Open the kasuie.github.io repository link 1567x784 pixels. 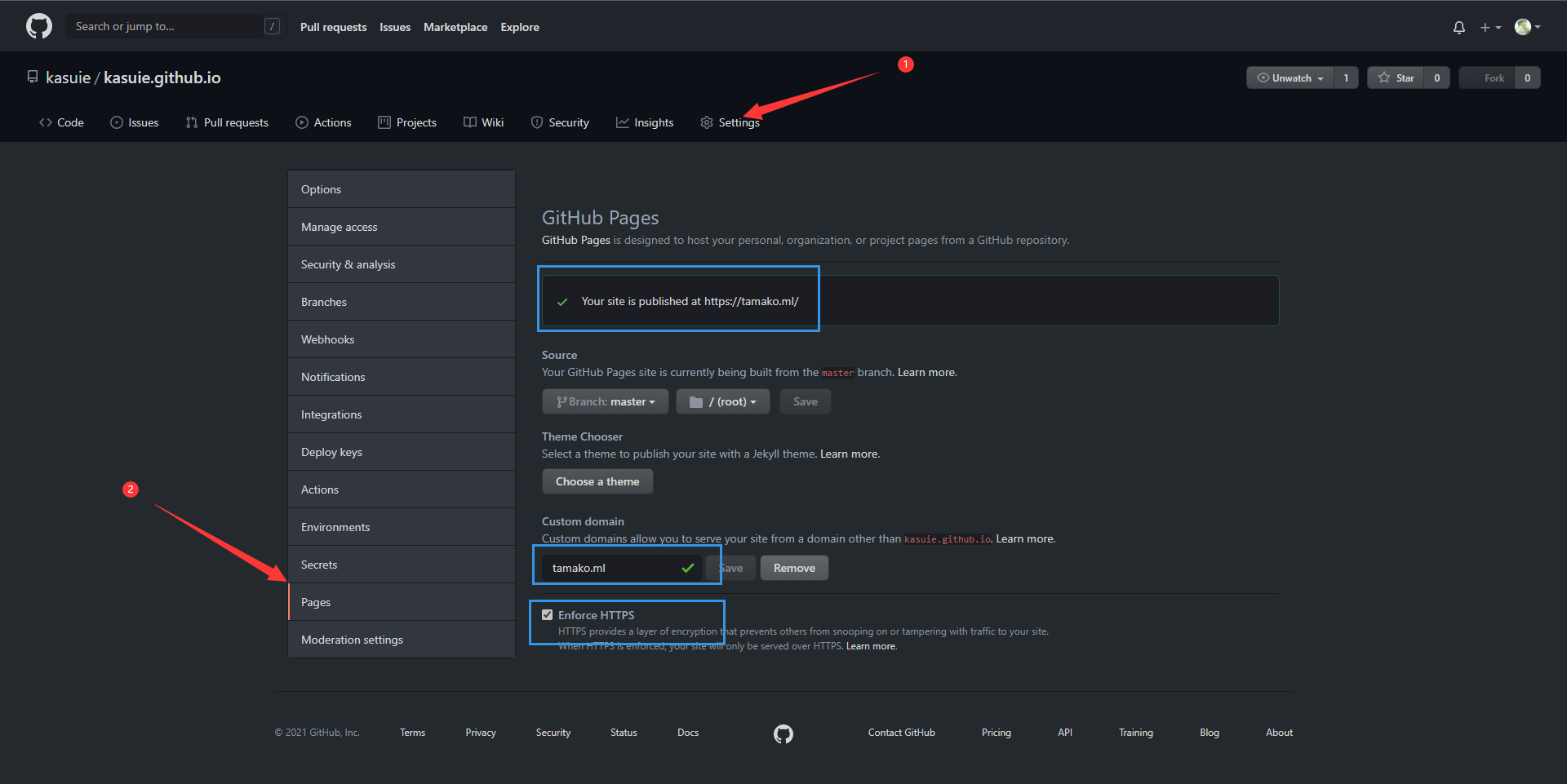tap(162, 78)
